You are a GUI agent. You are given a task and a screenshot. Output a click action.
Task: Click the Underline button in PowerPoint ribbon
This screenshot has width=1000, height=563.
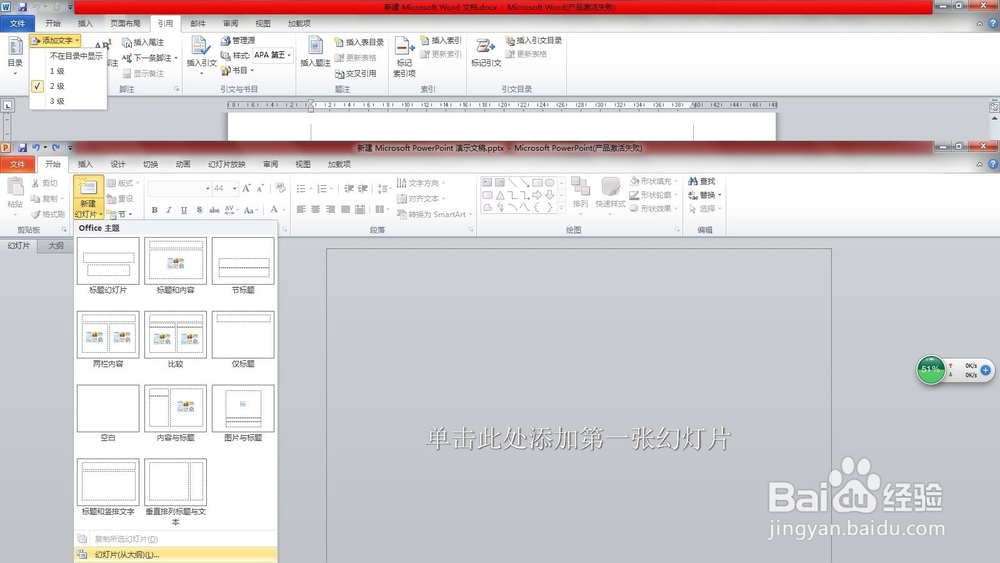coord(184,210)
